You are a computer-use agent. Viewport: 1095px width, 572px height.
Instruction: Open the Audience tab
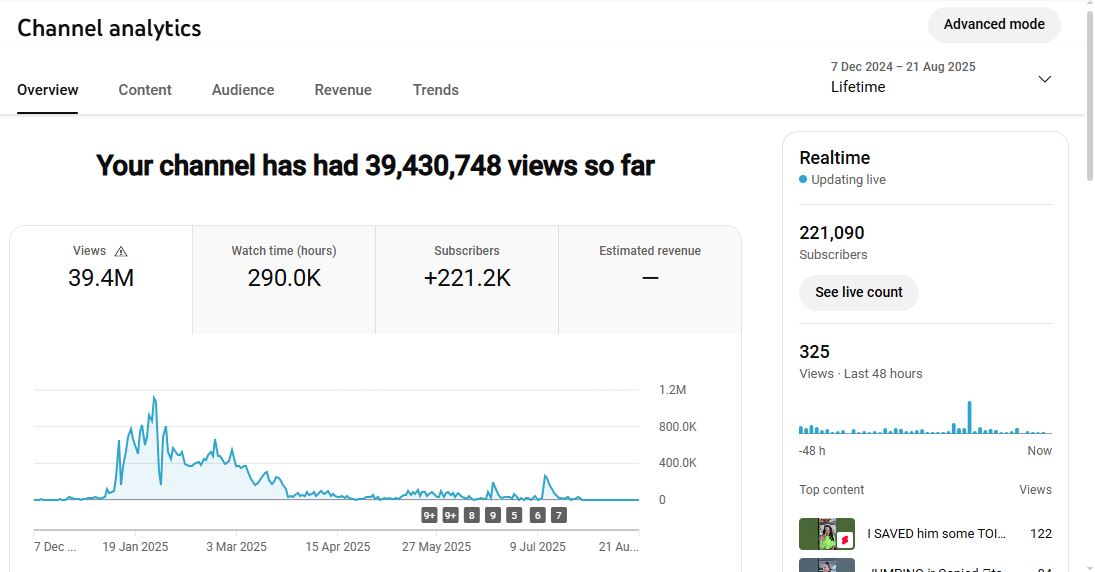point(243,90)
